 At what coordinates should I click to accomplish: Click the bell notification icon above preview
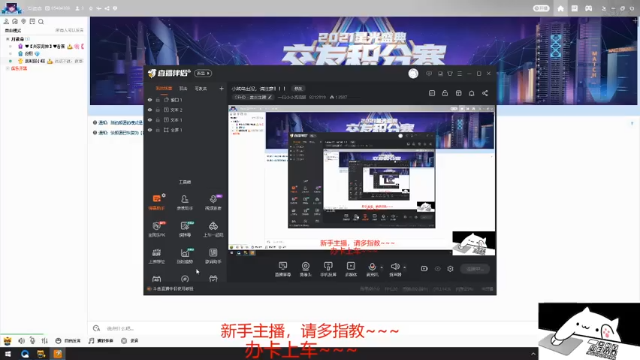pyautogui.click(x=471, y=93)
